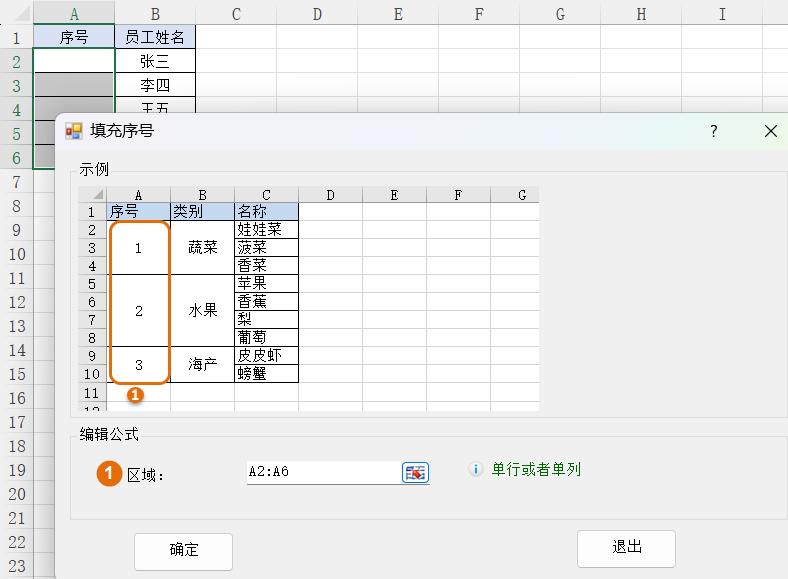Click the range selector icon beside A2:A6

point(415,473)
